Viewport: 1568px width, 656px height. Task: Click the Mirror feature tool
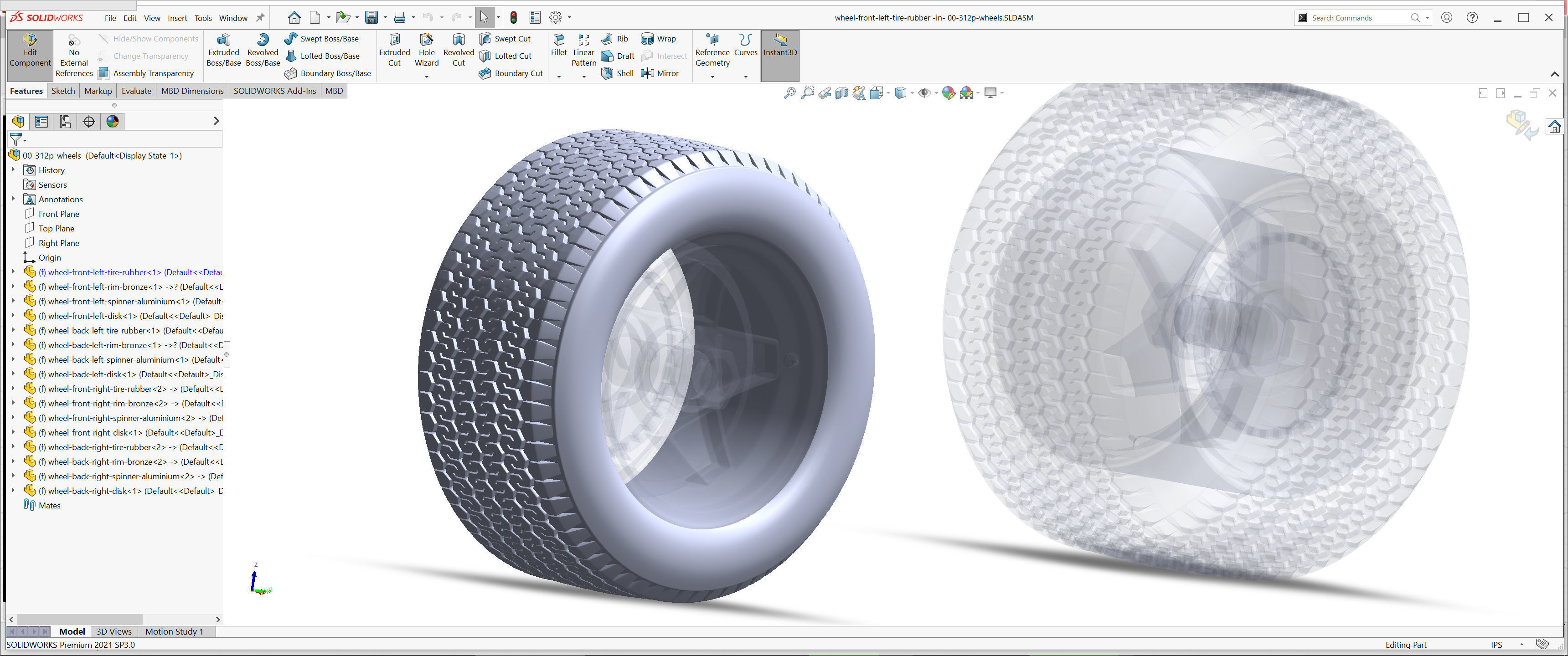[660, 73]
